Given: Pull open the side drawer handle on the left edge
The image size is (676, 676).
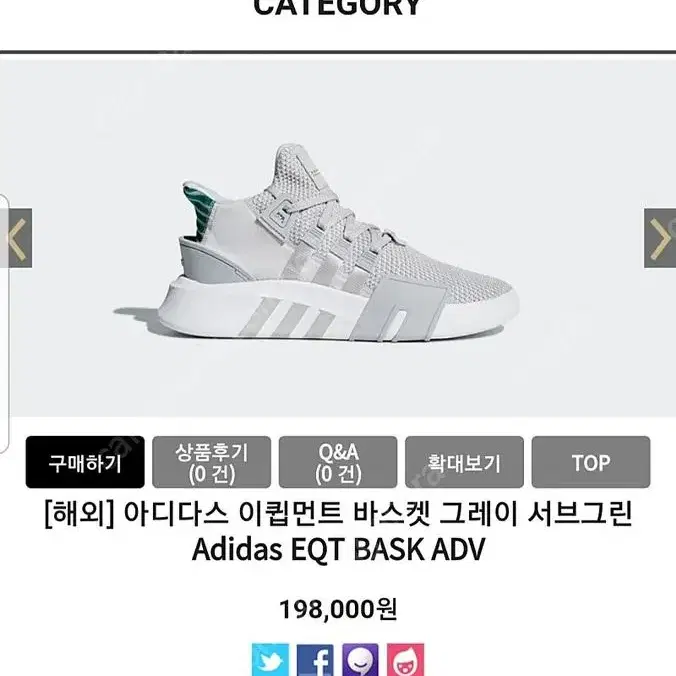Looking at the screenshot, I should pyautogui.click(x=4, y=323).
